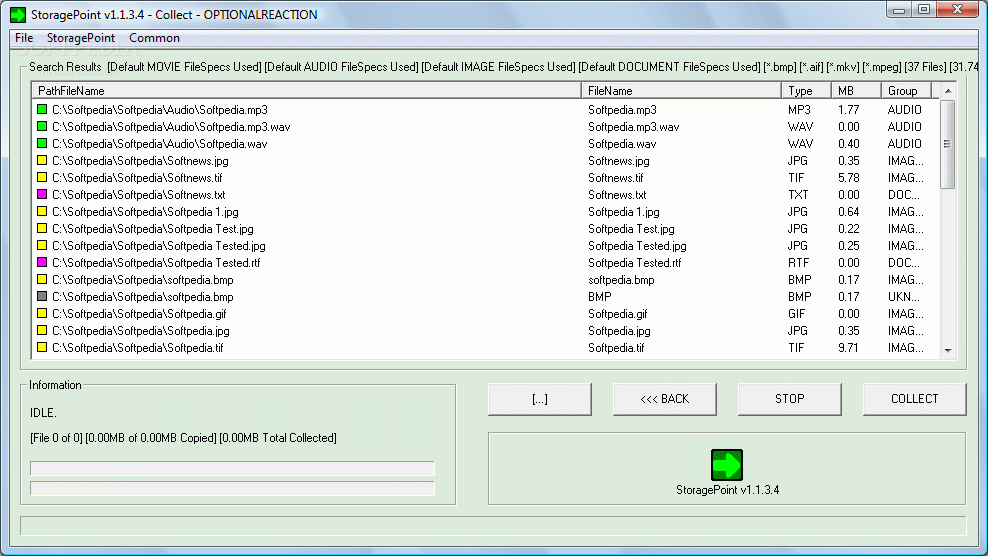The image size is (988, 556).
Task: Click yellow icon of Softnews.tif row
Action: [x=42, y=178]
